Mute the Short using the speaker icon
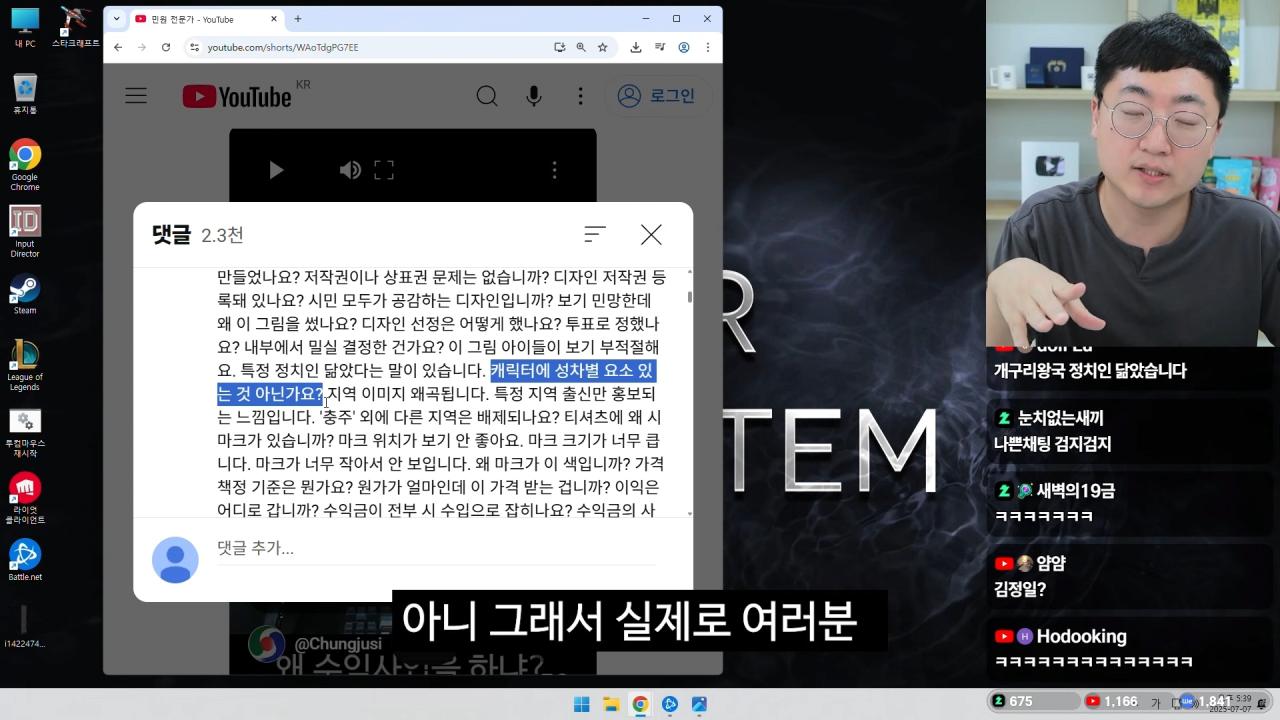Viewport: 1280px width, 720px height. 350,170
